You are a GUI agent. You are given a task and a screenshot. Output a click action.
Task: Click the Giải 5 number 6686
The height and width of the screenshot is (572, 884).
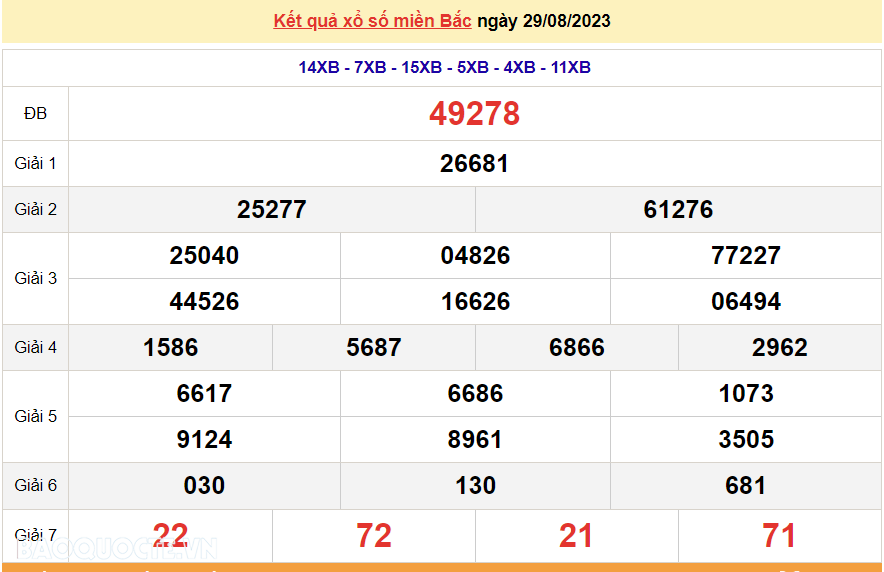point(475,393)
